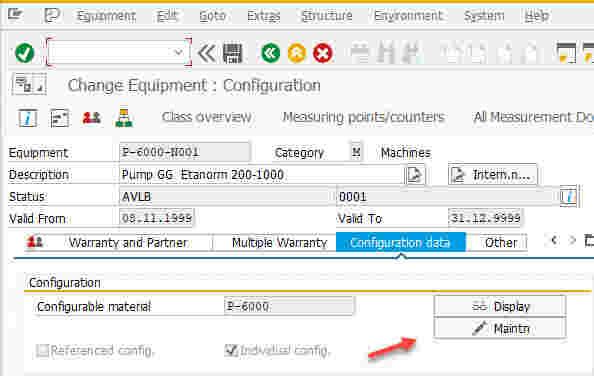Screen dimensions: 594x376
Task: Click the Maintn configuration button
Action: pyautogui.click(x=500, y=328)
